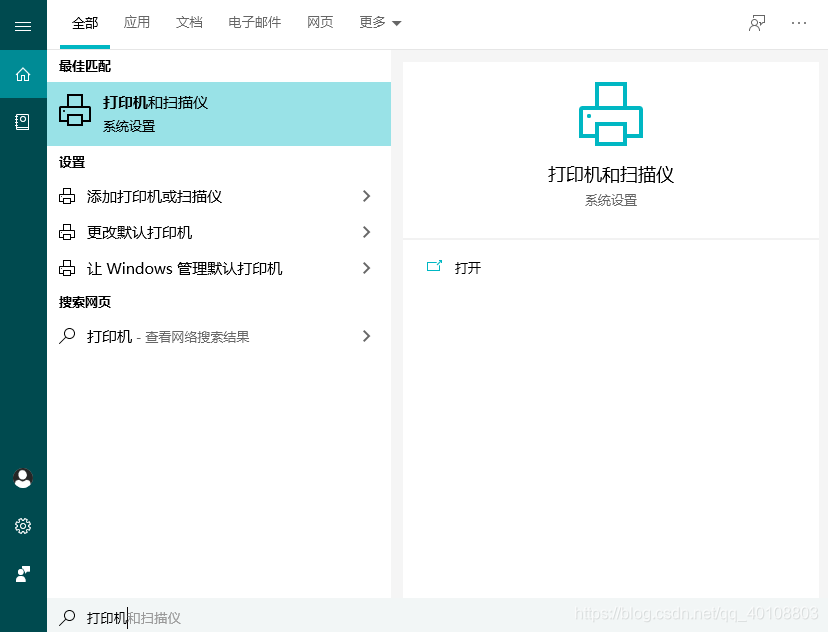Select the Home icon in sidebar

coord(23,74)
